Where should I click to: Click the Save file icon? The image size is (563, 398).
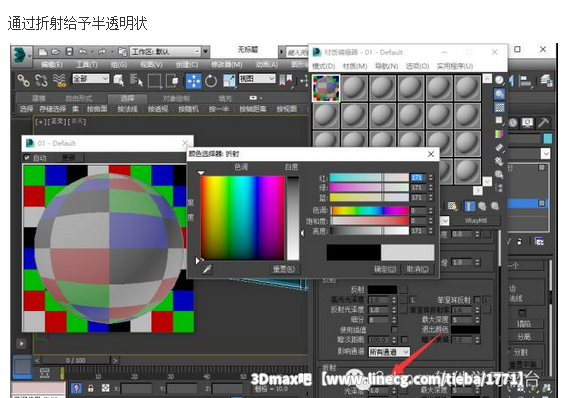click(x=69, y=52)
